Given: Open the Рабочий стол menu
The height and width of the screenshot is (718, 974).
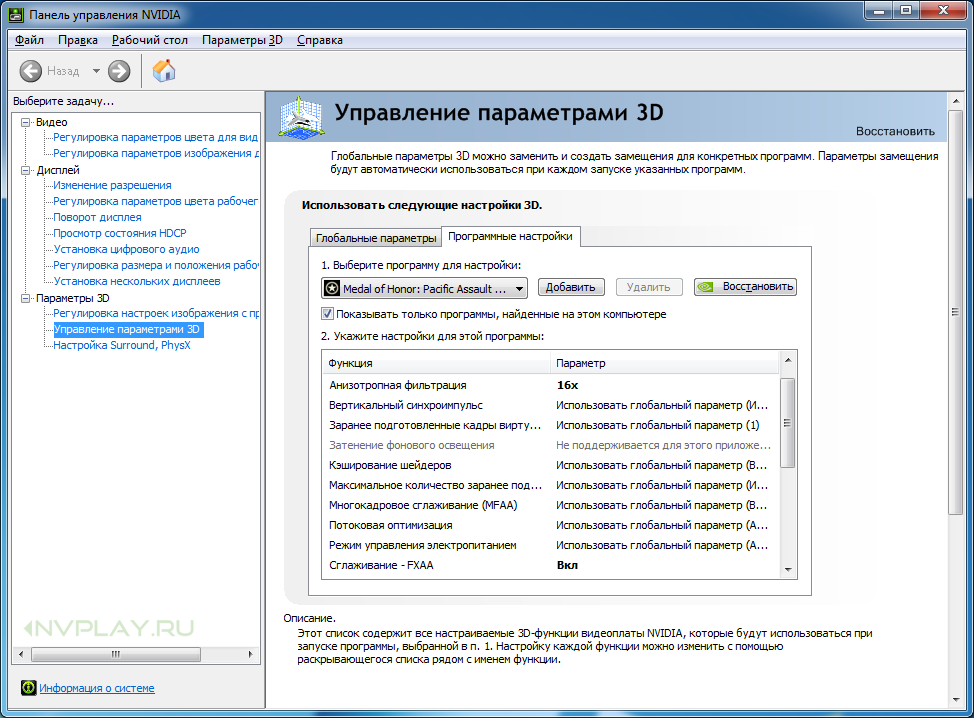Looking at the screenshot, I should click(x=150, y=40).
